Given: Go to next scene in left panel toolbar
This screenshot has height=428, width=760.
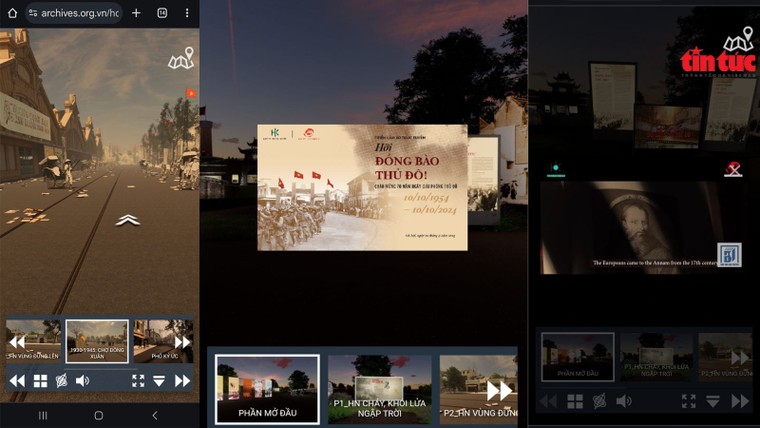Looking at the screenshot, I should [x=182, y=381].
